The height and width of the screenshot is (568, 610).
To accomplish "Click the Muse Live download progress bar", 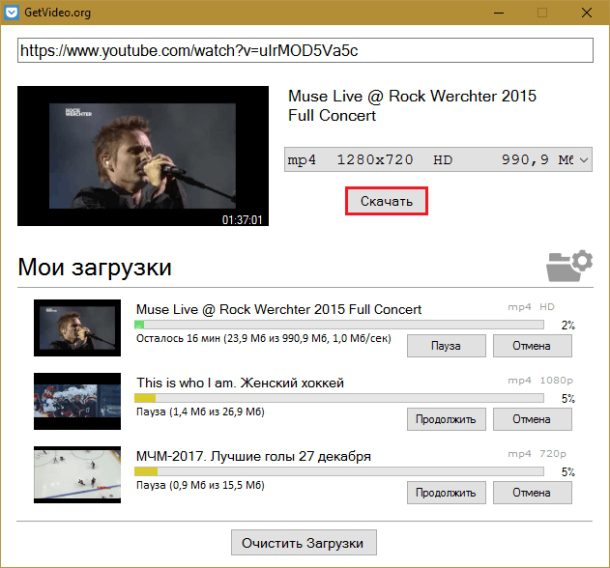I will (x=339, y=324).
